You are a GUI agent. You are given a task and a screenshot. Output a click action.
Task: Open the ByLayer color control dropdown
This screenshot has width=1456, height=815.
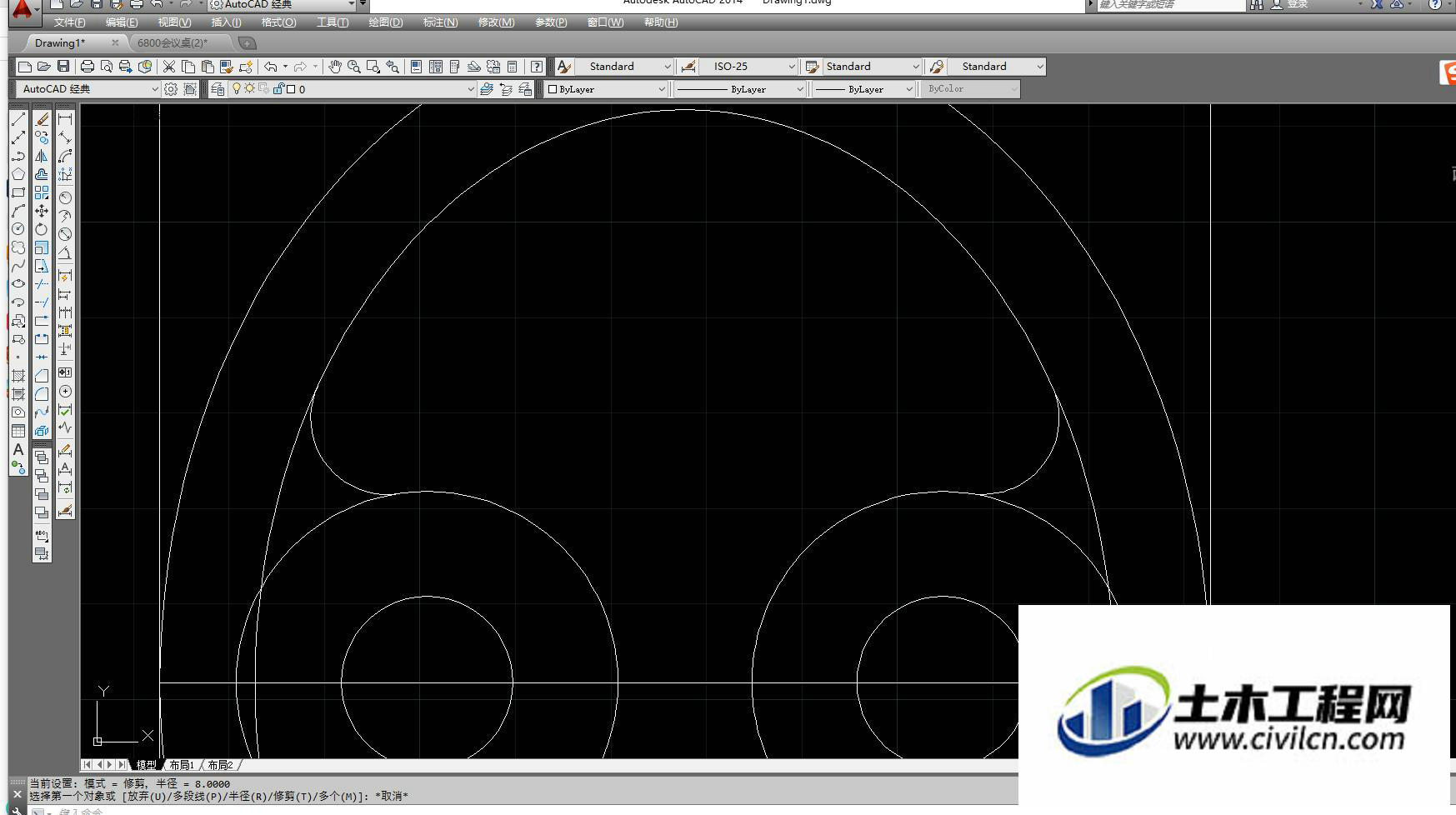[x=606, y=89]
